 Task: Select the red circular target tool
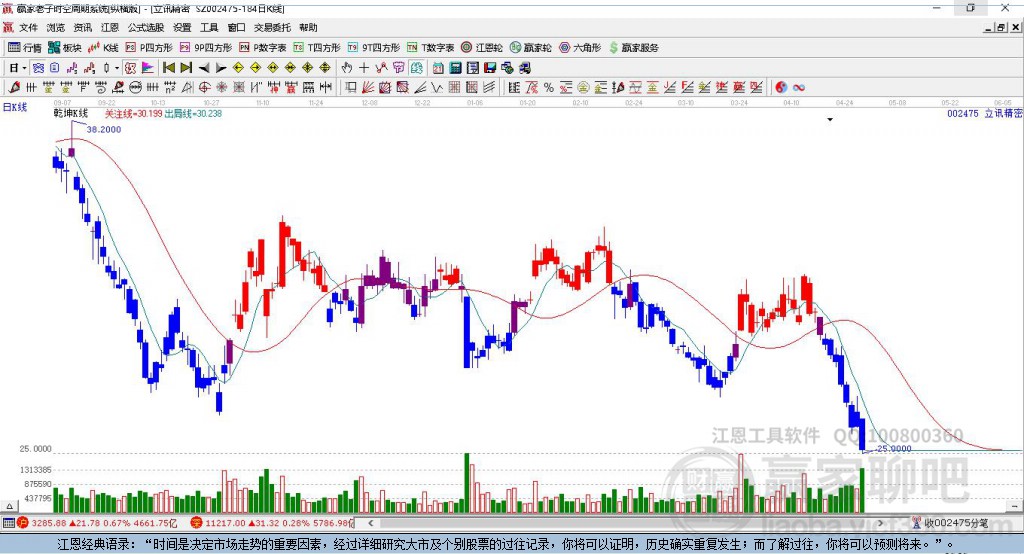[204, 88]
